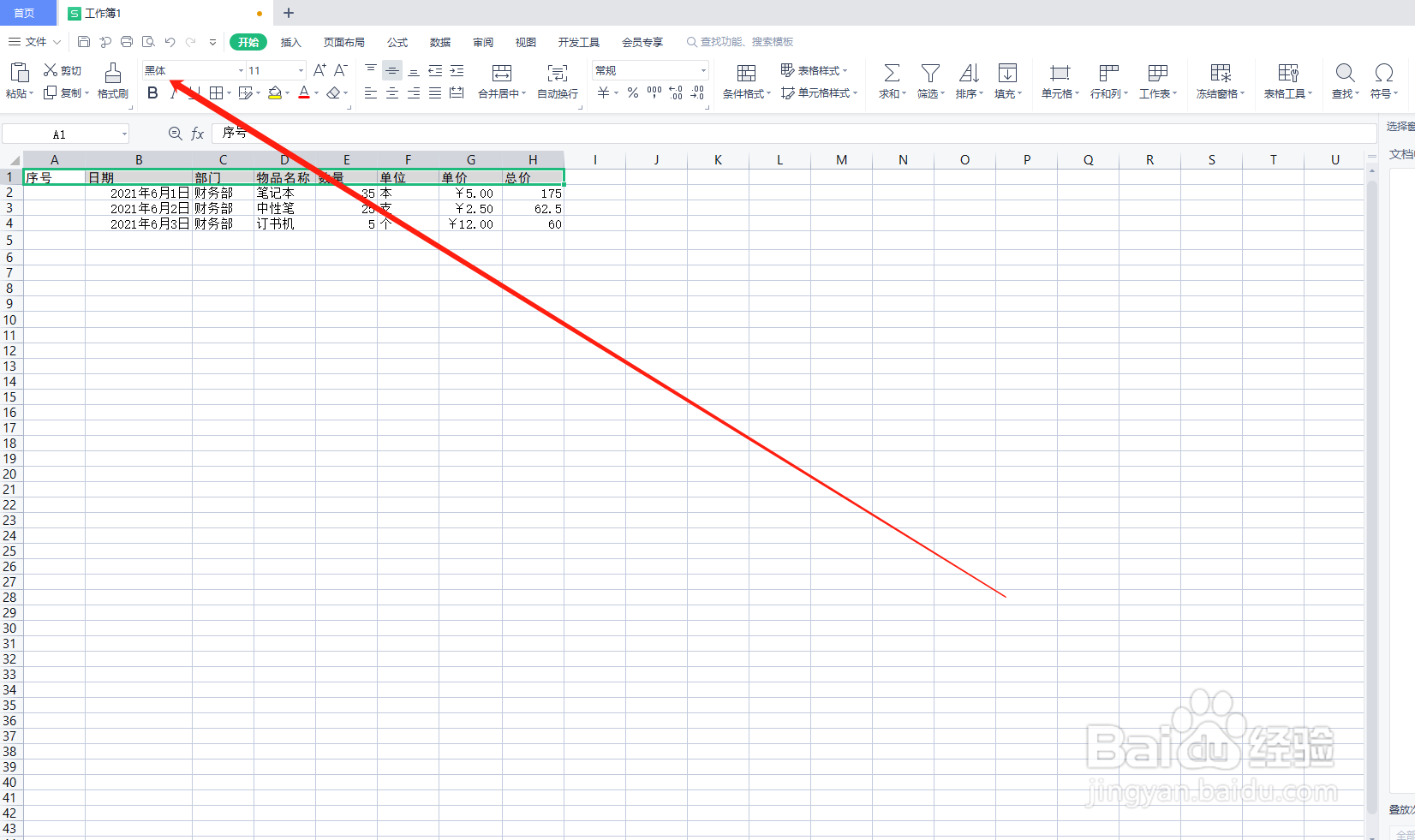The width and height of the screenshot is (1415, 840).
Task: Switch to the 审阅 (Review) tab
Action: tap(483, 42)
